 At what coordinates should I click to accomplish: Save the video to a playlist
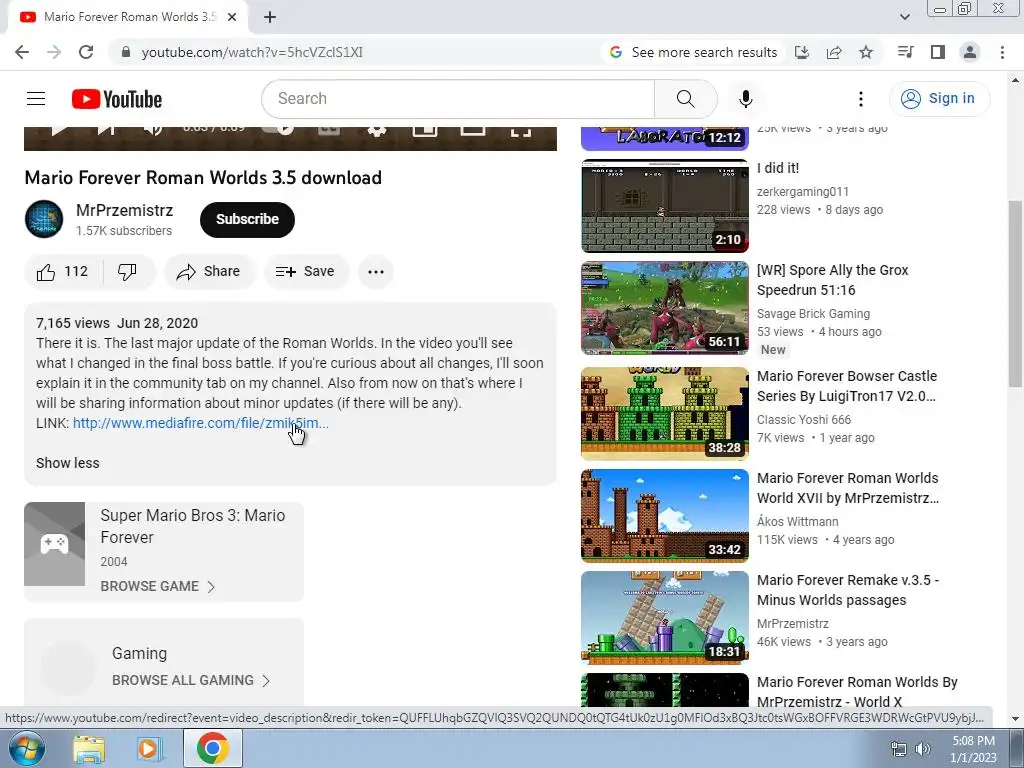pos(306,272)
